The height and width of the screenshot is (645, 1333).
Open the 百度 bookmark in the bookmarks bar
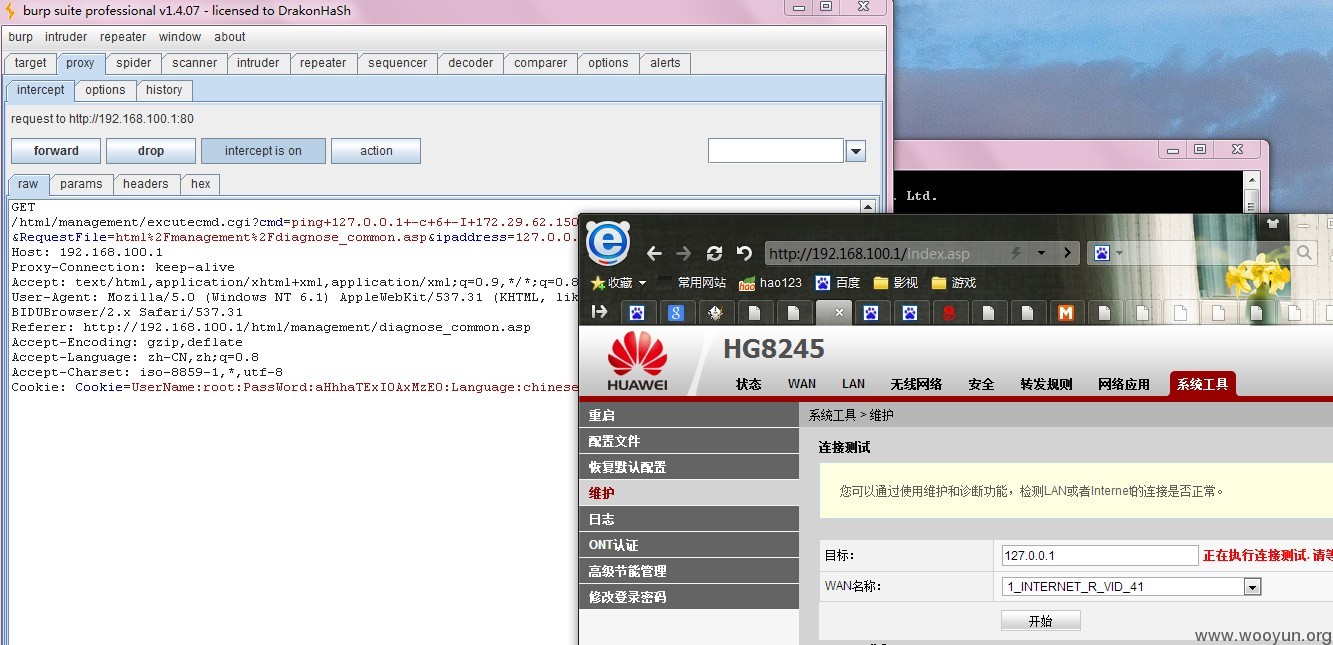pyautogui.click(x=838, y=283)
